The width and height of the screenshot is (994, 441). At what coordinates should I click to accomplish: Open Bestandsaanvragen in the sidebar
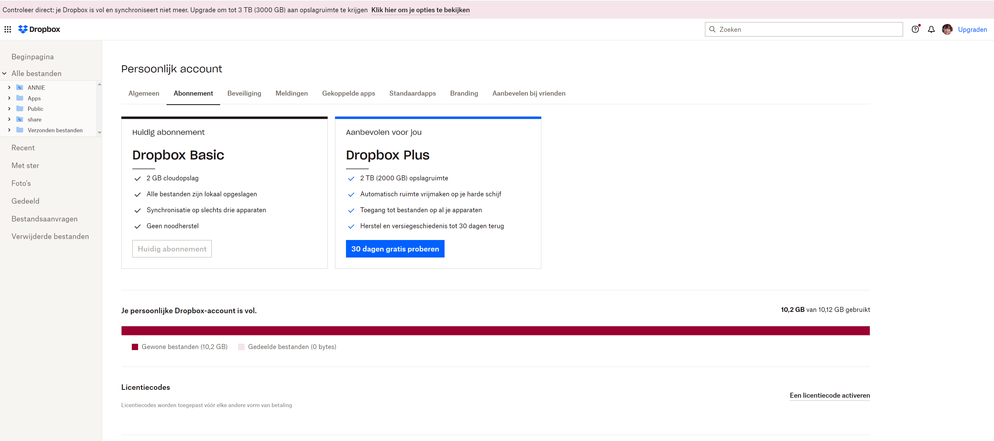(44, 219)
